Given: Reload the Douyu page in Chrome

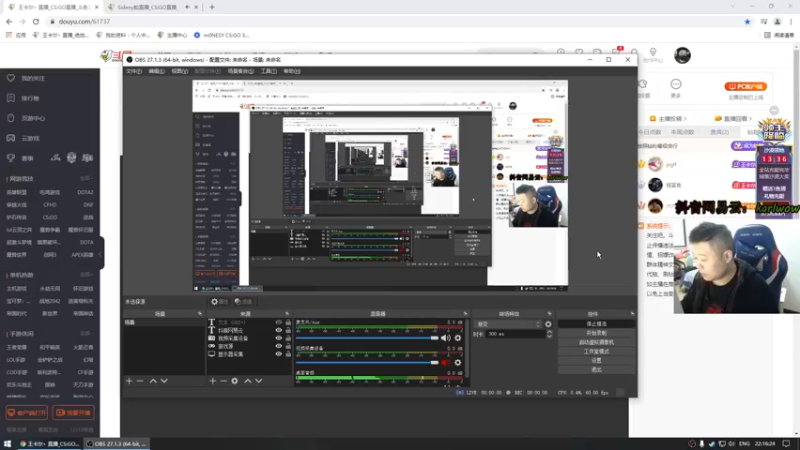Looking at the screenshot, I should click(x=36, y=21).
